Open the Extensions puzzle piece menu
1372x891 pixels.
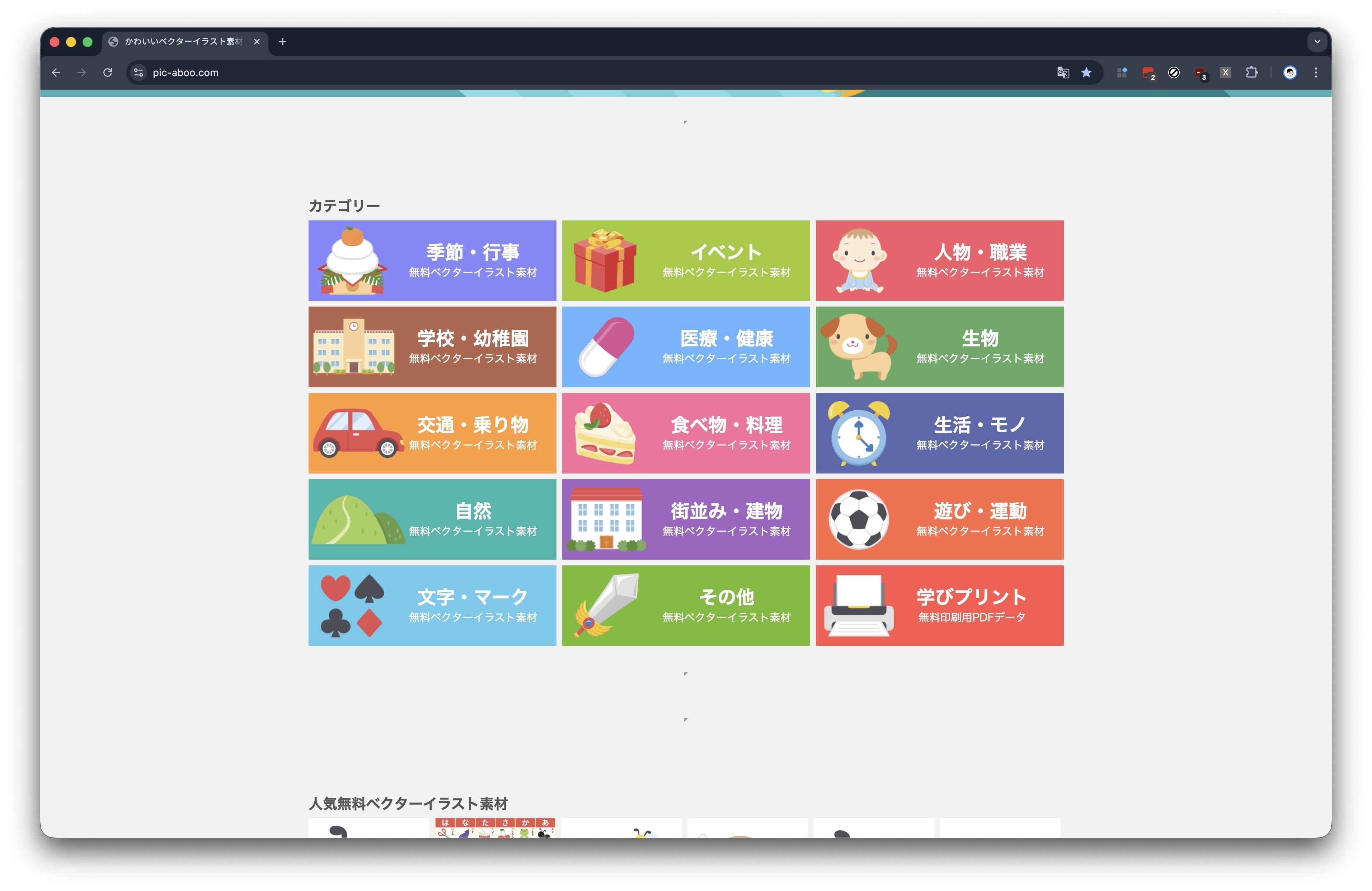(1251, 73)
